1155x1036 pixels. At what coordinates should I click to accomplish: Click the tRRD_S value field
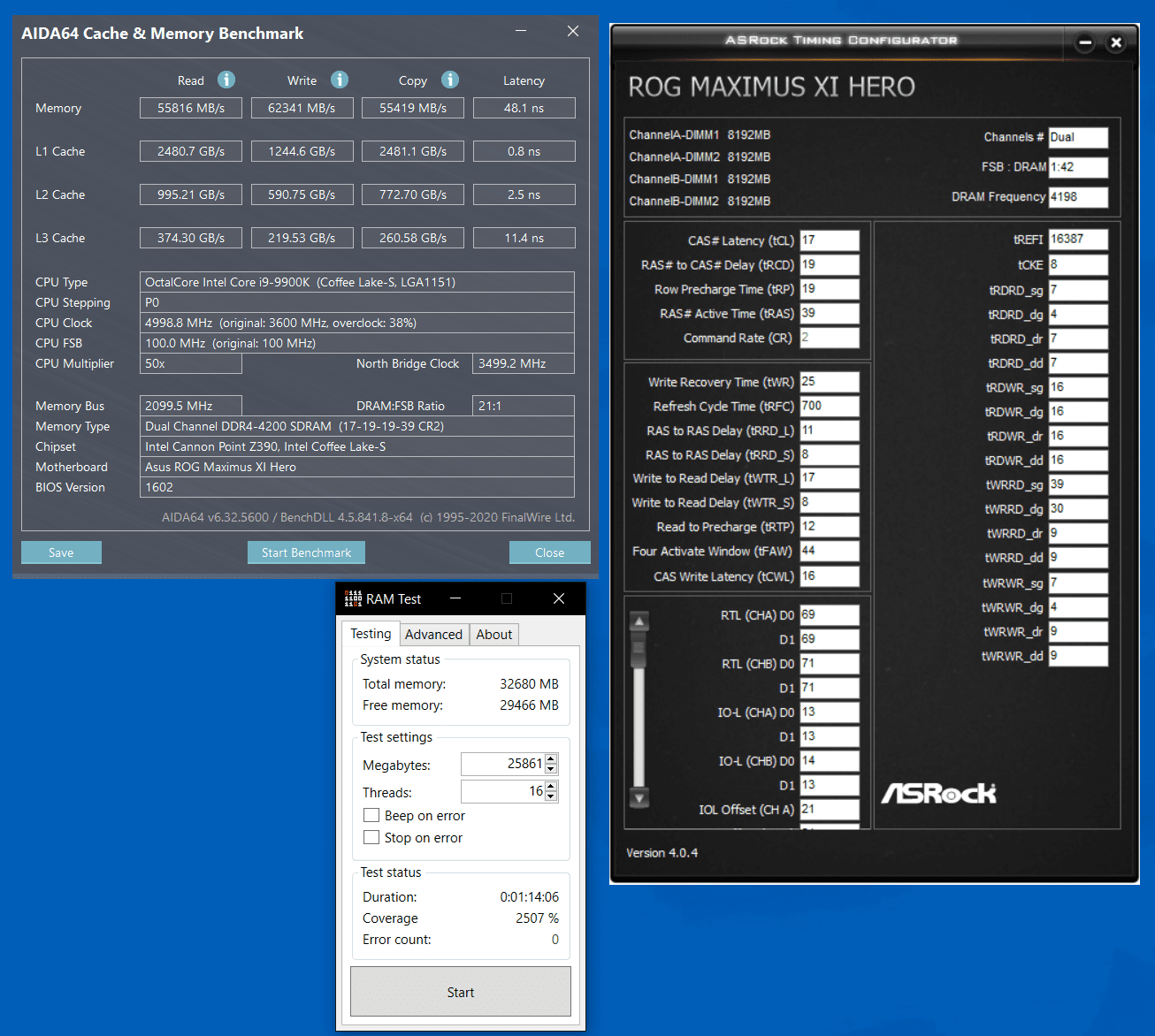click(830, 454)
